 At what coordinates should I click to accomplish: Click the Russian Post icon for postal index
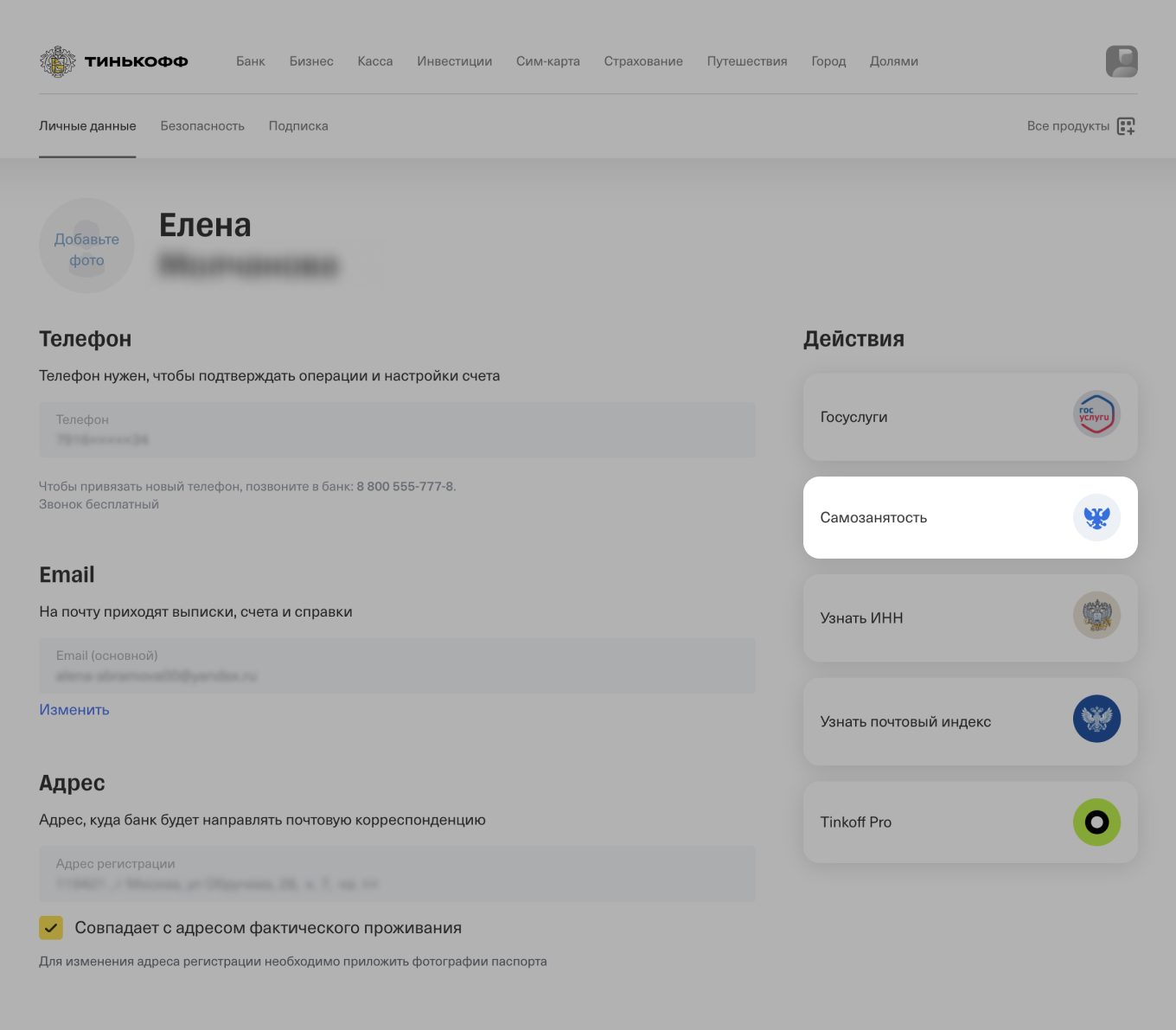tap(1096, 719)
